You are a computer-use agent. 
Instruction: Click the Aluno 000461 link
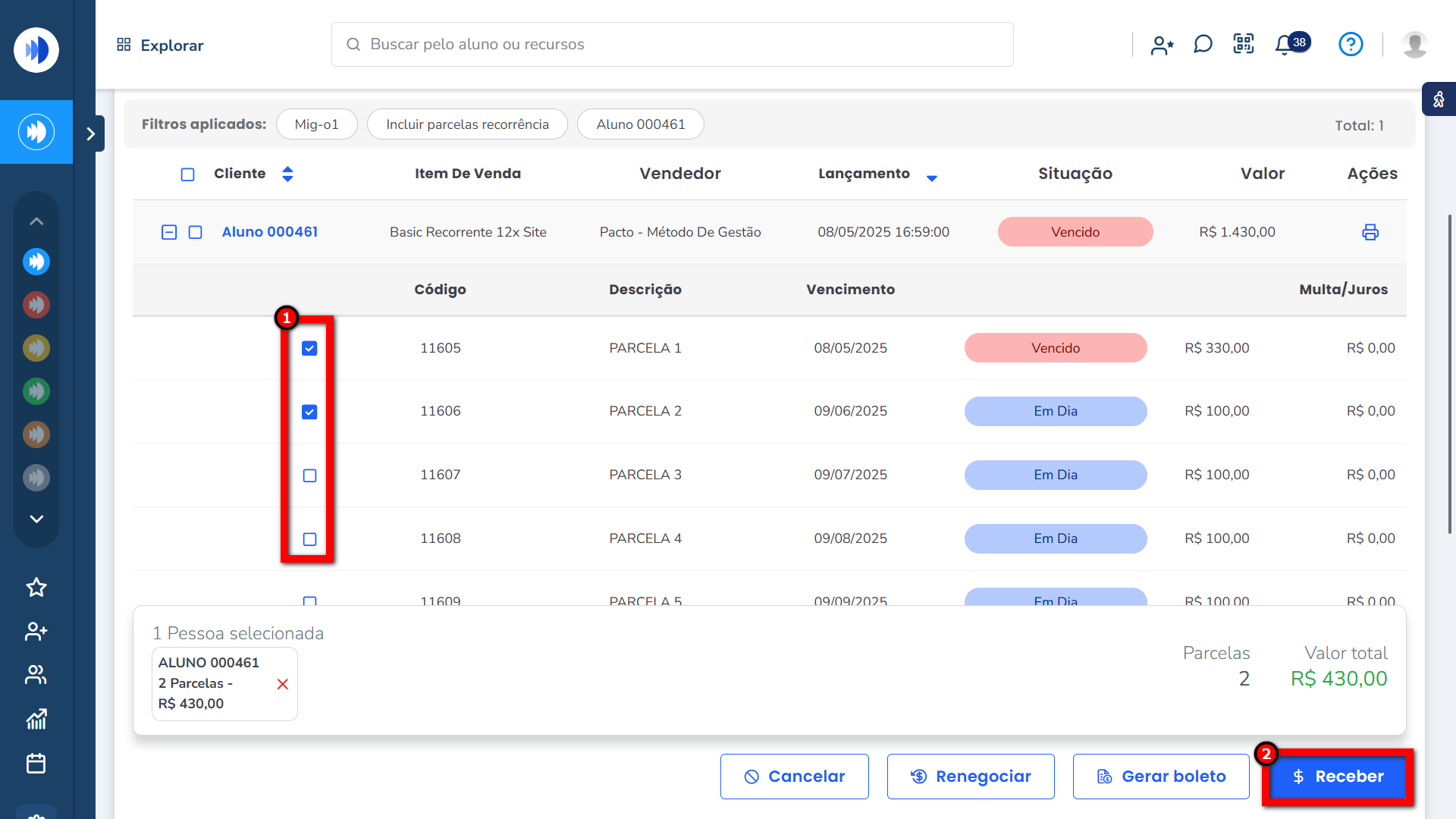(269, 232)
